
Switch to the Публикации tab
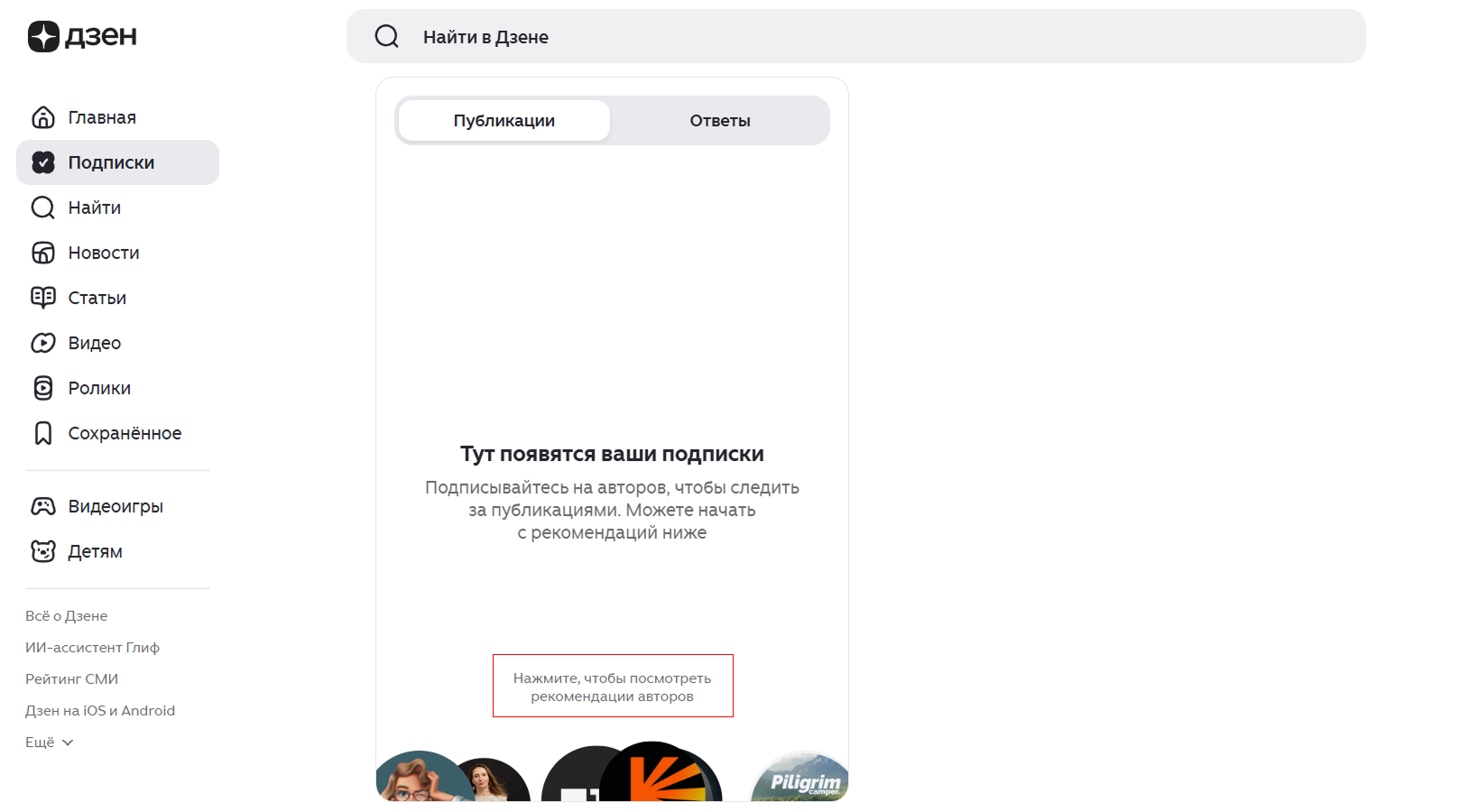[x=504, y=120]
